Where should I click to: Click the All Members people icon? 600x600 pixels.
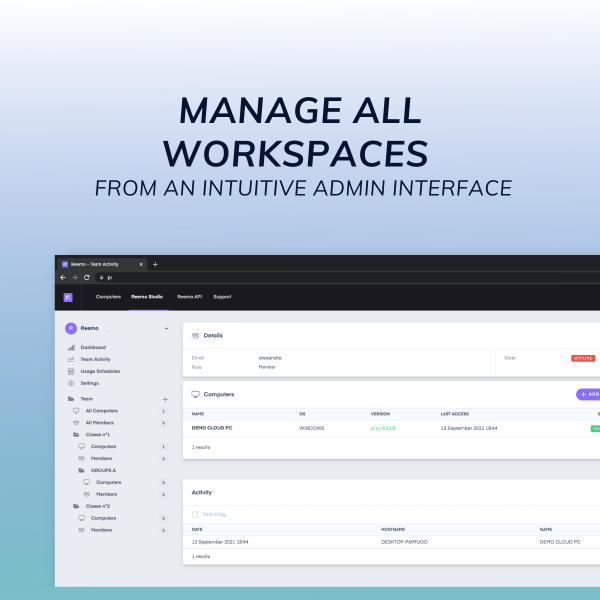tap(76, 423)
